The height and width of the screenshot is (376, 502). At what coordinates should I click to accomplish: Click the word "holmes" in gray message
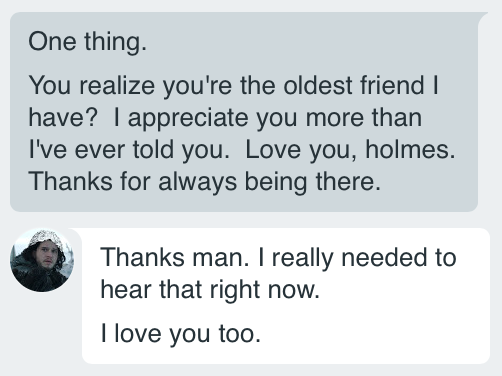coord(407,149)
